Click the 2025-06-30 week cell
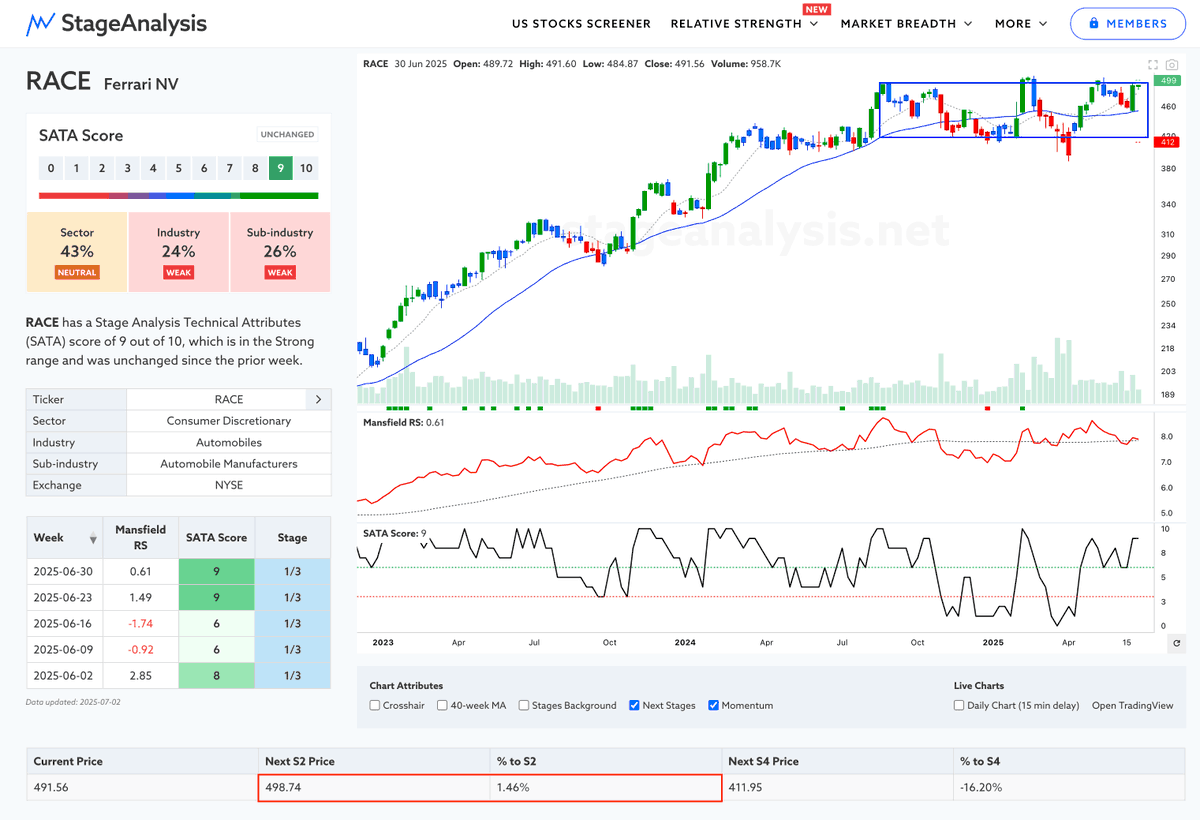The height and width of the screenshot is (820, 1200). click(65, 570)
